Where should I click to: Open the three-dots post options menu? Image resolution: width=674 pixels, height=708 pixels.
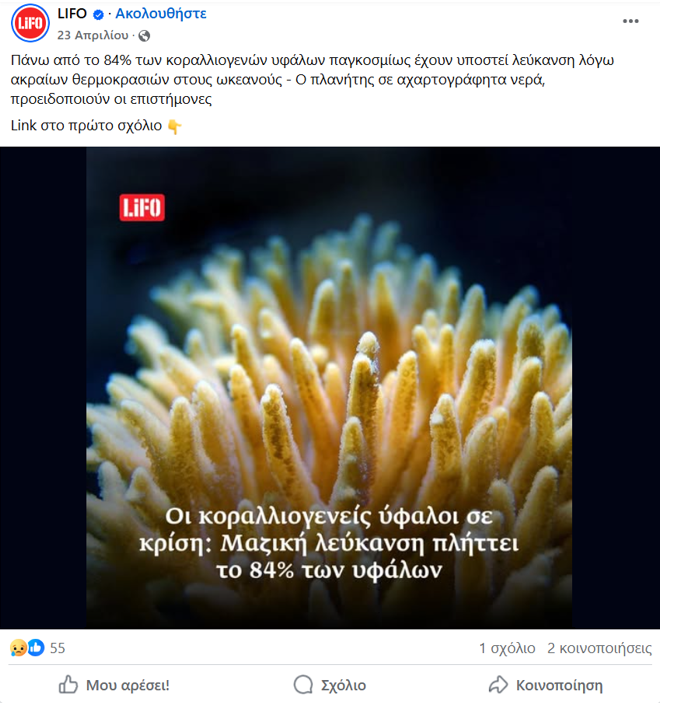click(630, 21)
